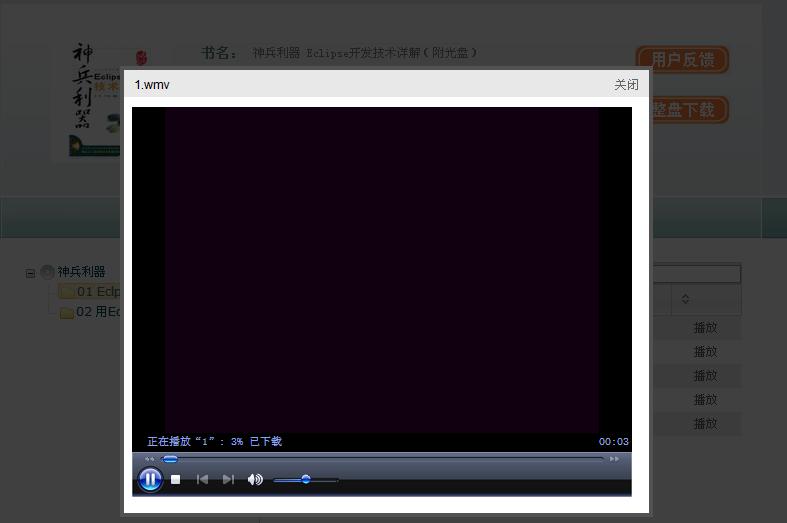Viewport: 787px width, 523px height.
Task: Pause the video playback
Action: [150, 480]
